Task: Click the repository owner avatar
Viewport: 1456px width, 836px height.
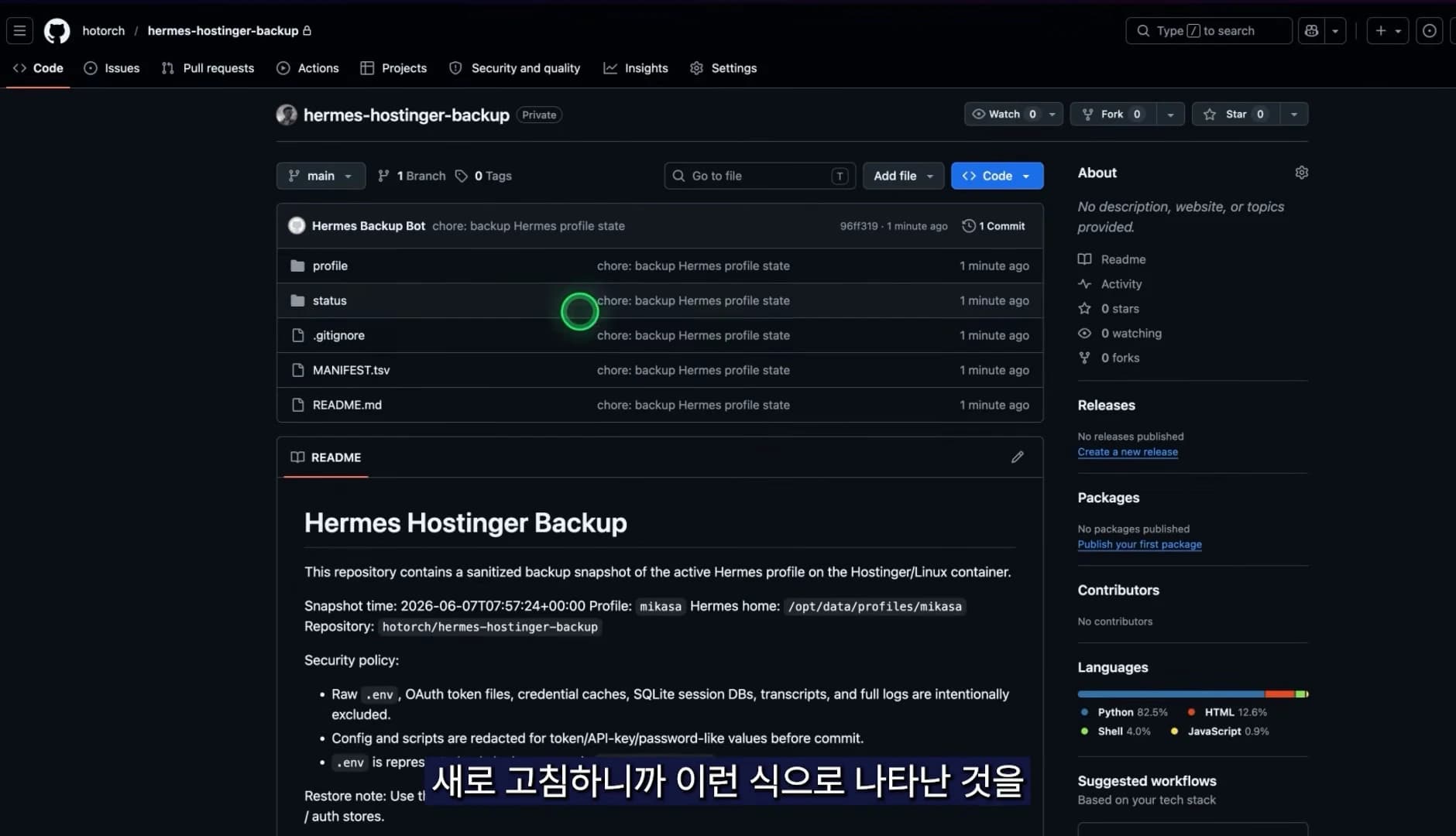Action: coord(287,115)
